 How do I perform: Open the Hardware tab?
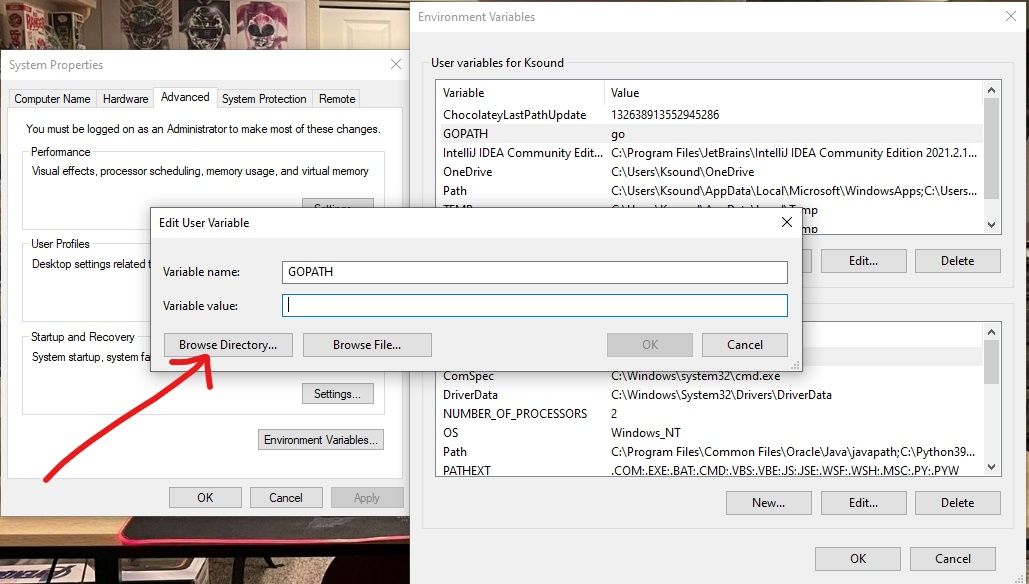(x=126, y=99)
